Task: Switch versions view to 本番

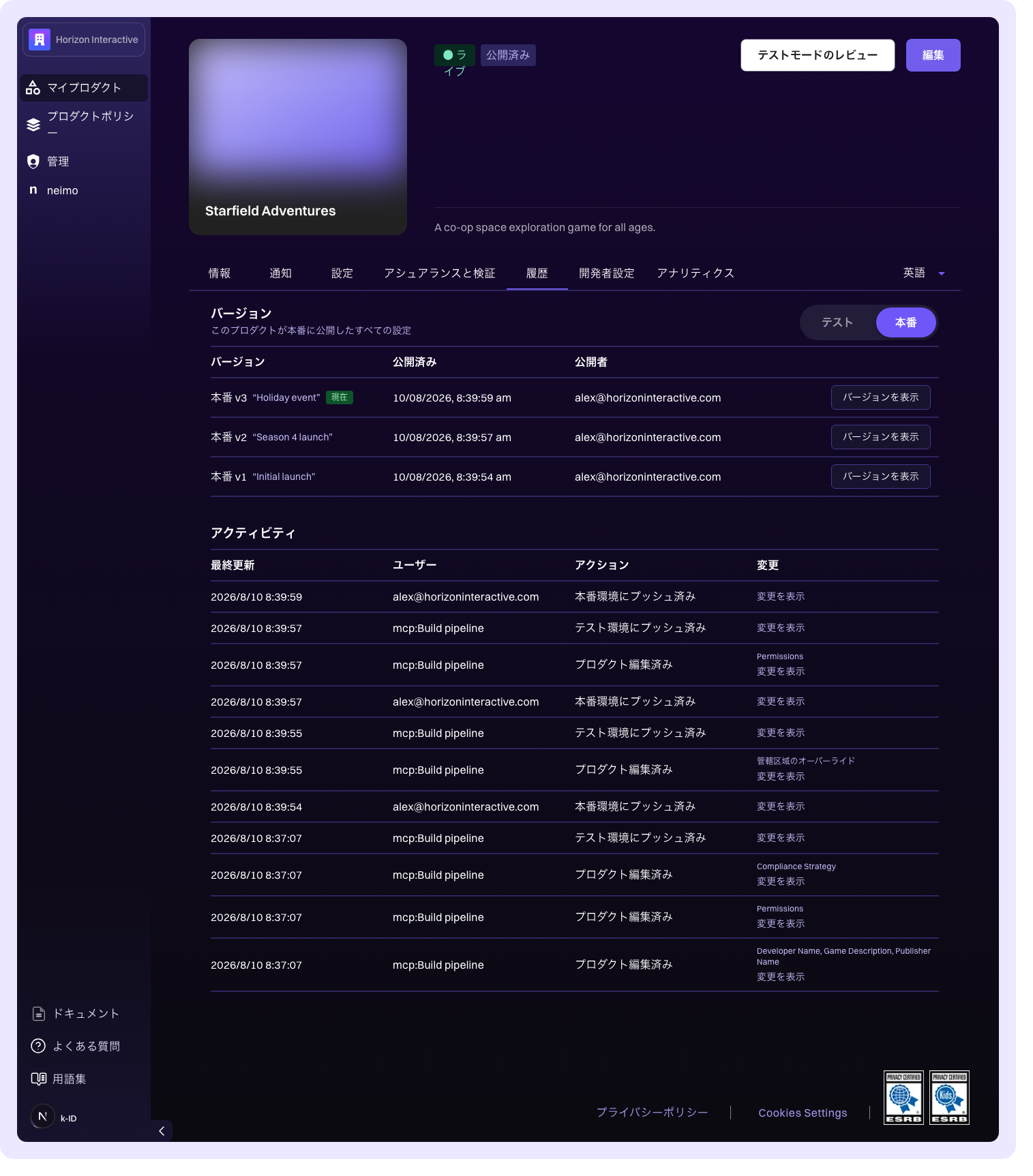Action: click(x=905, y=322)
